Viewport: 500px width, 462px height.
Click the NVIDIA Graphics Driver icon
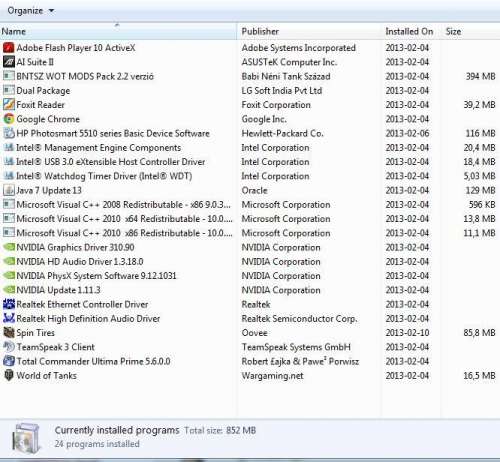pyautogui.click(x=9, y=247)
